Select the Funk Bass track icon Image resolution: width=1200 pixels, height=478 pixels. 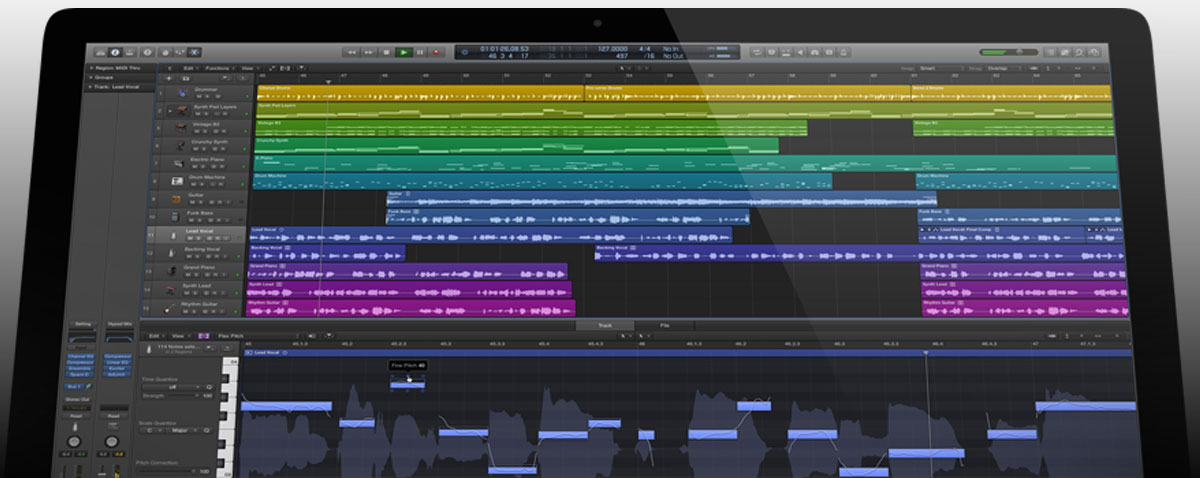176,216
